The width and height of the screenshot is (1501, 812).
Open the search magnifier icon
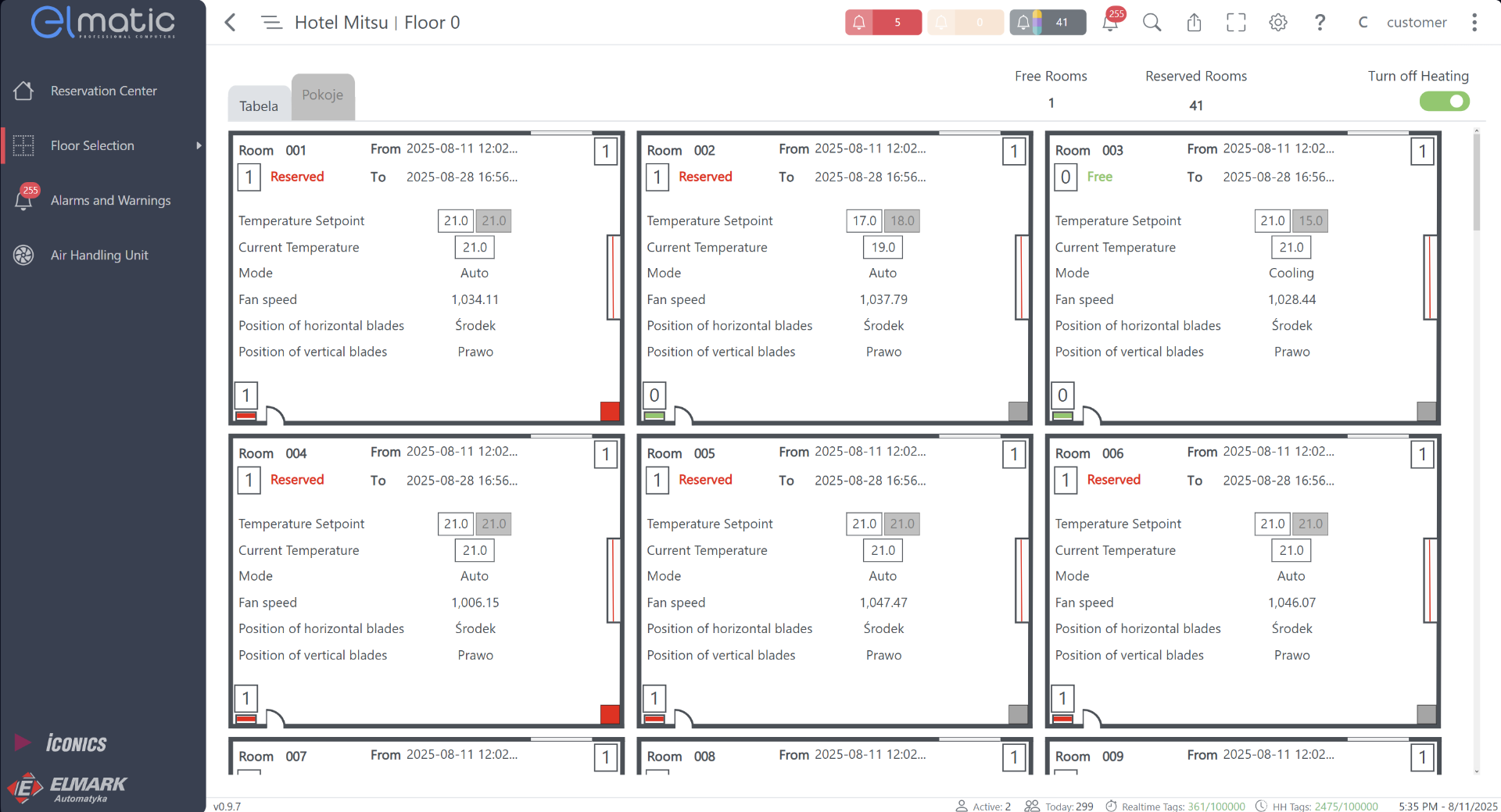pyautogui.click(x=1152, y=23)
